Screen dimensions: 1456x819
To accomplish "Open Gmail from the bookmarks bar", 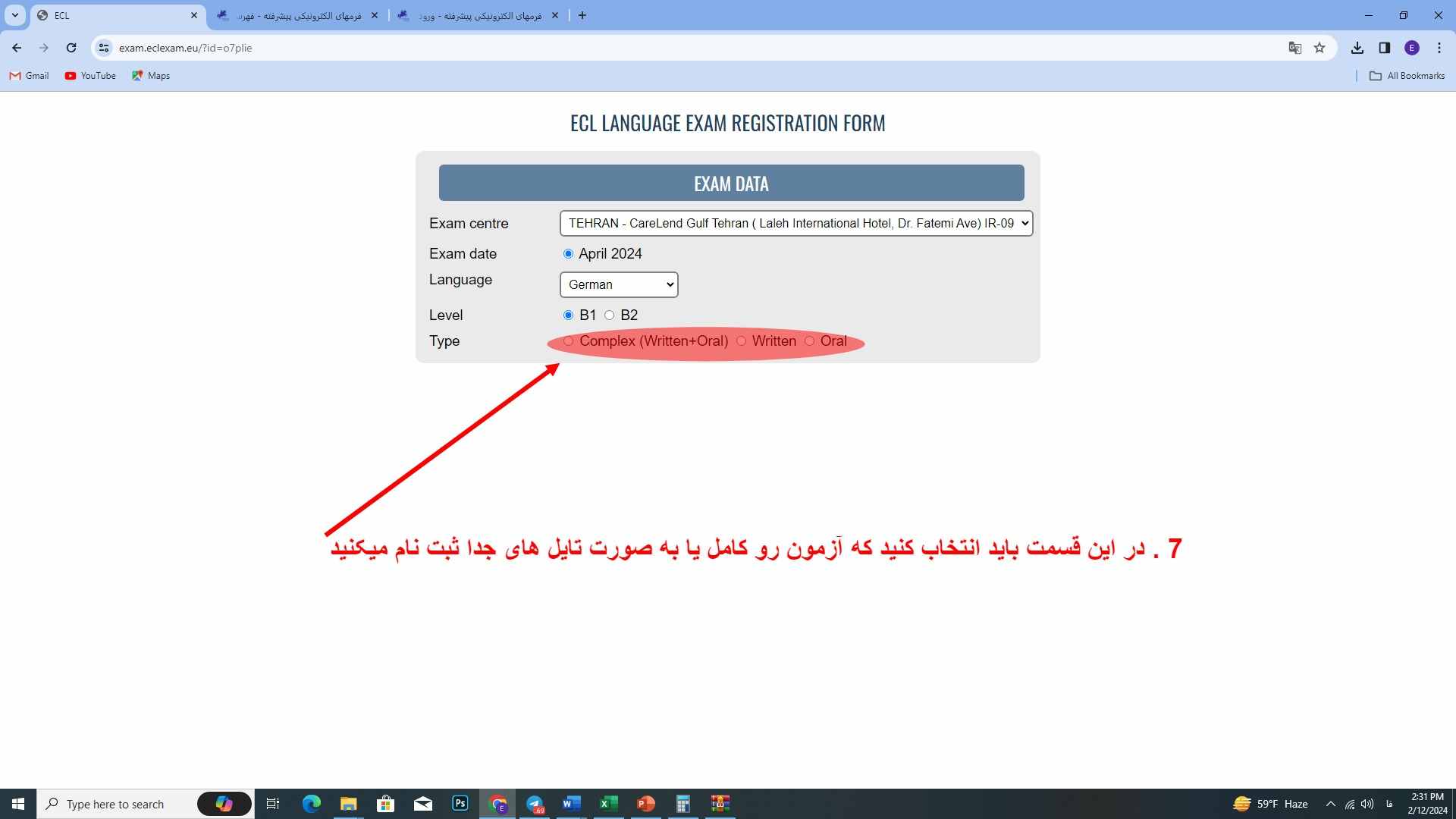I will pos(28,75).
